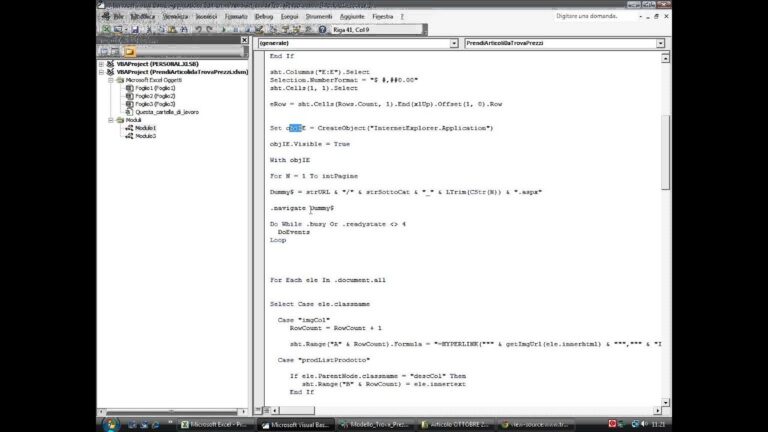Viewport: 768px width, 432px height.
Task: Select Modulo1 in the project tree
Action: tap(145, 128)
